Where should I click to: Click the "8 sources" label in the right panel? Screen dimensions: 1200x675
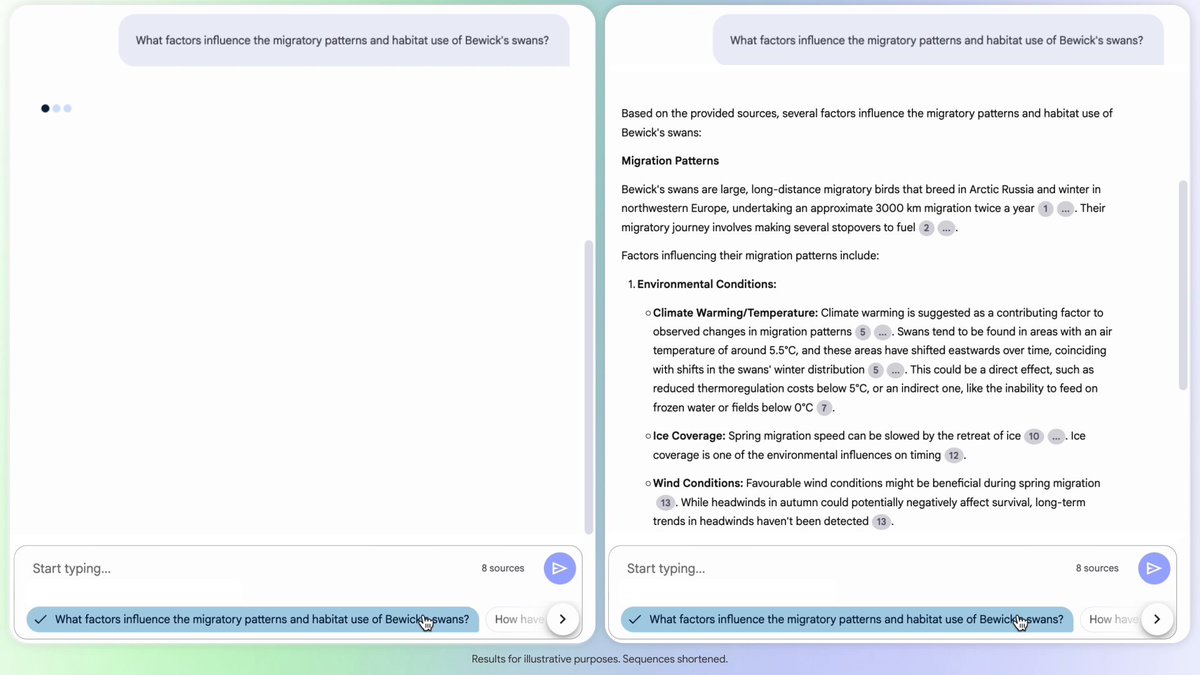tap(1097, 568)
